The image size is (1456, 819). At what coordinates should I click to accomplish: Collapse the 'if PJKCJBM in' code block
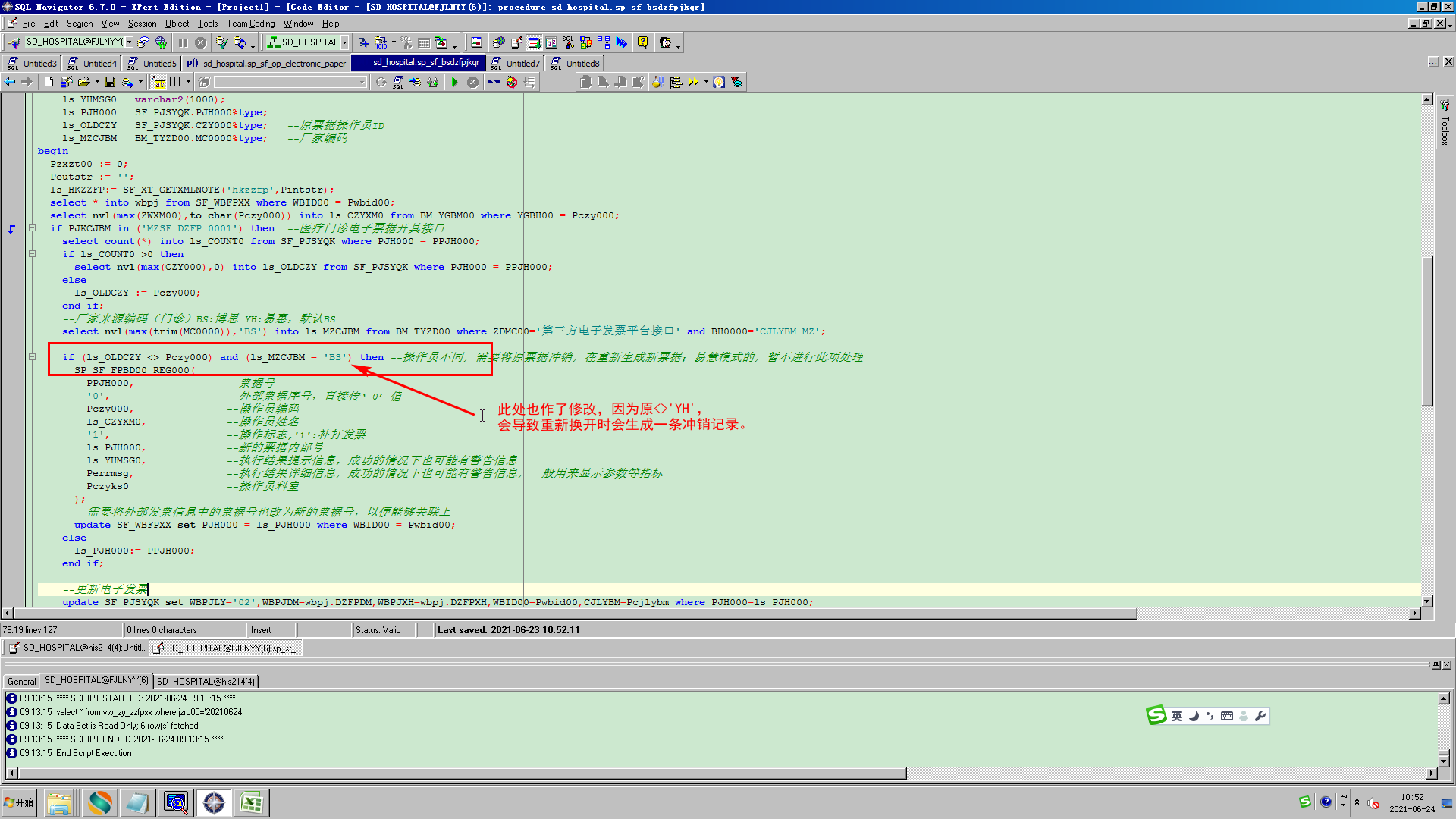tap(32, 228)
